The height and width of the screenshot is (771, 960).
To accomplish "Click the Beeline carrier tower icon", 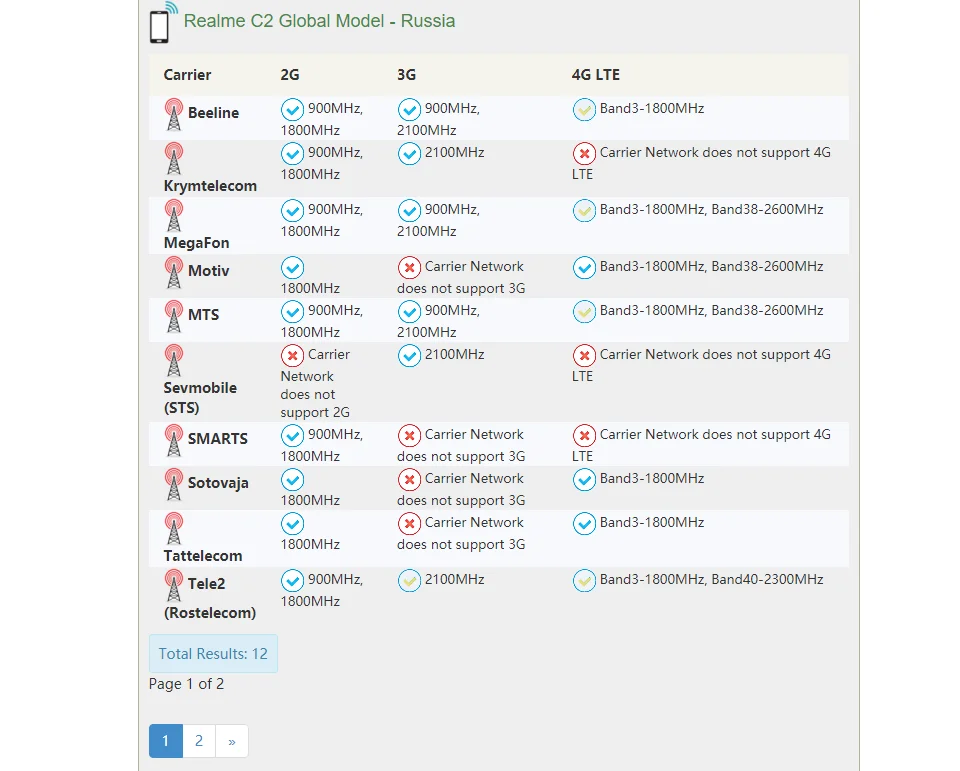I will click(x=174, y=115).
